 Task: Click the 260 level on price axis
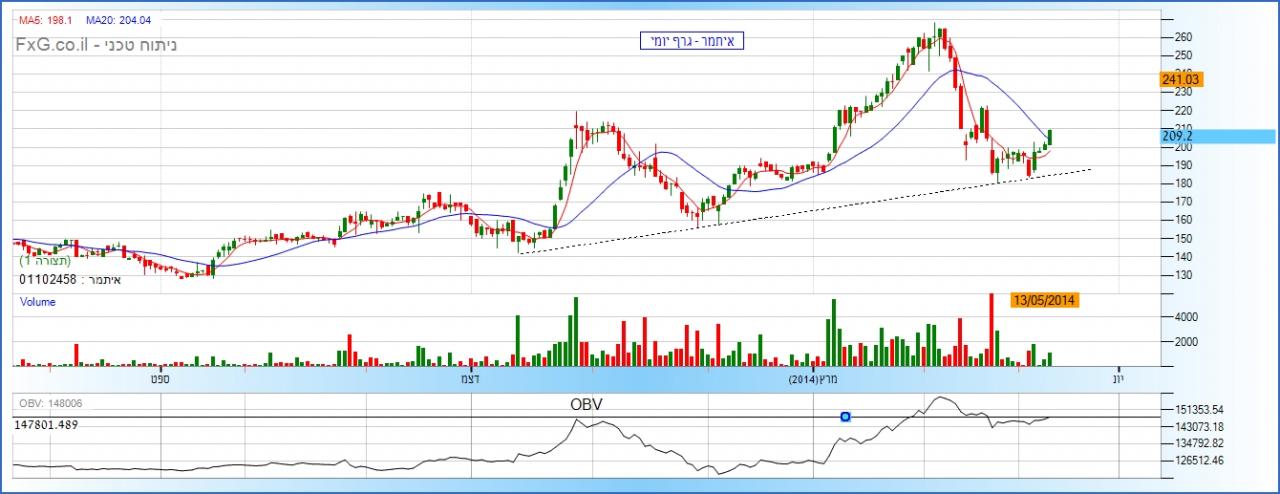pyautogui.click(x=1183, y=38)
